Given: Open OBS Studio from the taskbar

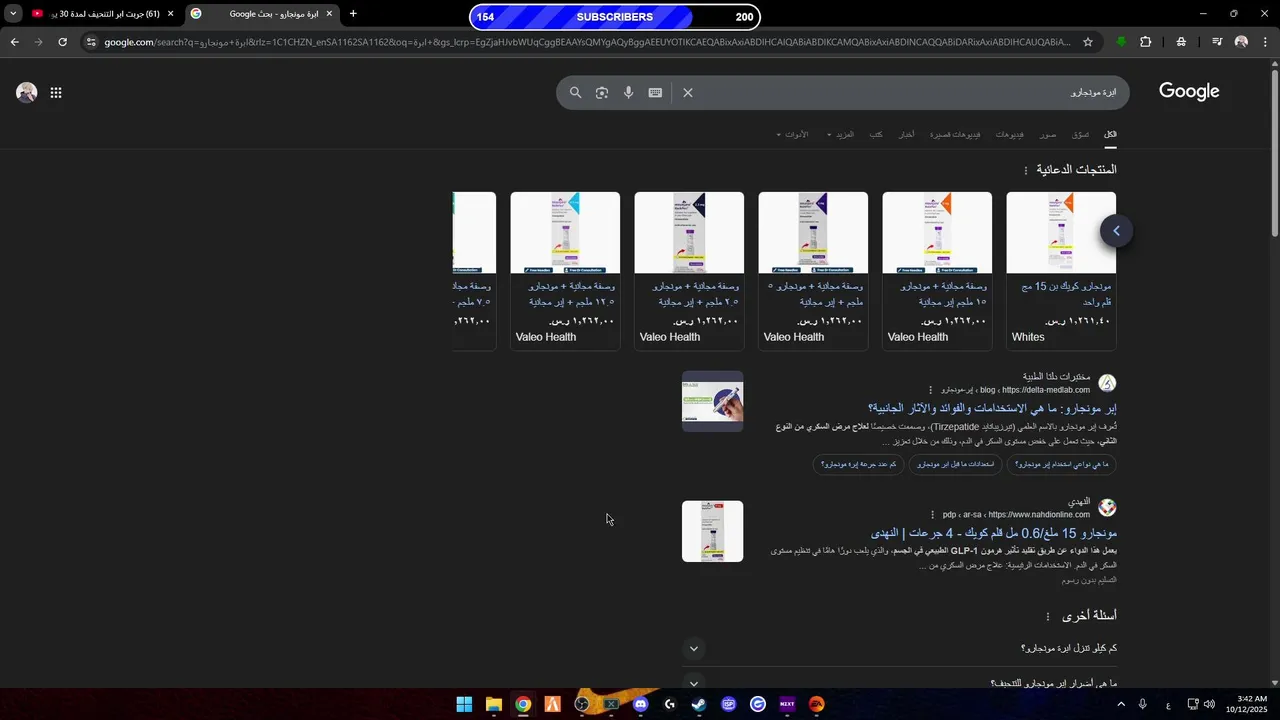Looking at the screenshot, I should click(x=582, y=704).
